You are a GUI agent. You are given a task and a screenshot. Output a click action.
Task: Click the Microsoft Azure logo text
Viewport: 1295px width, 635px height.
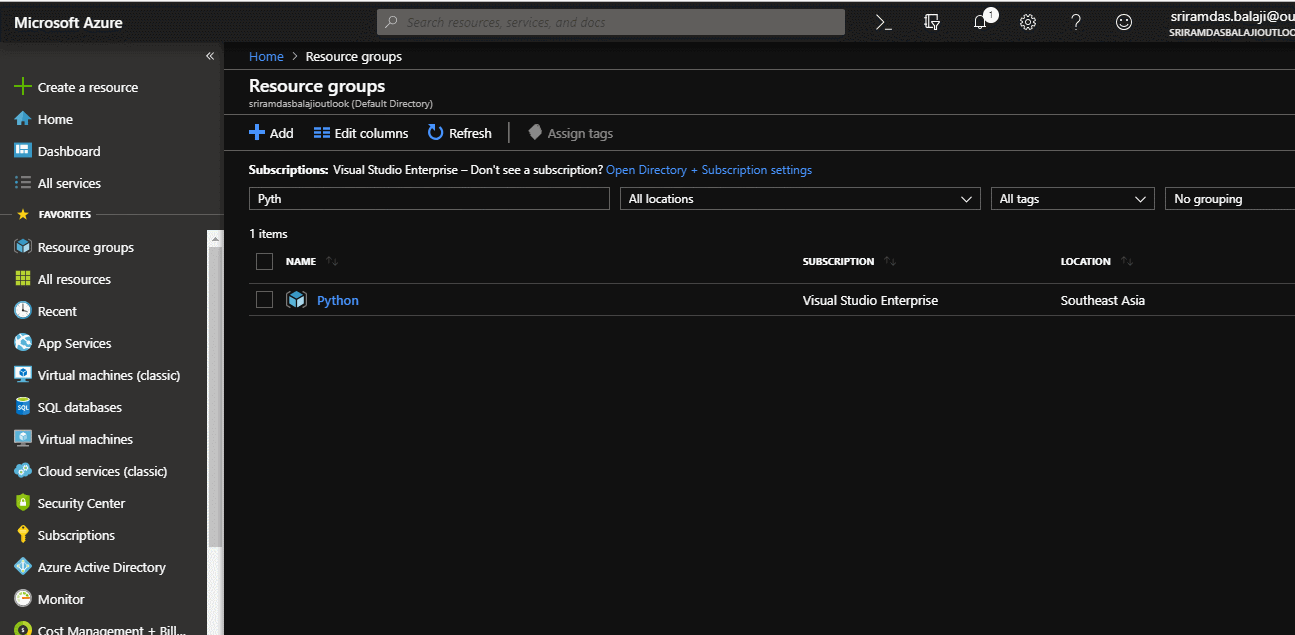coord(68,22)
